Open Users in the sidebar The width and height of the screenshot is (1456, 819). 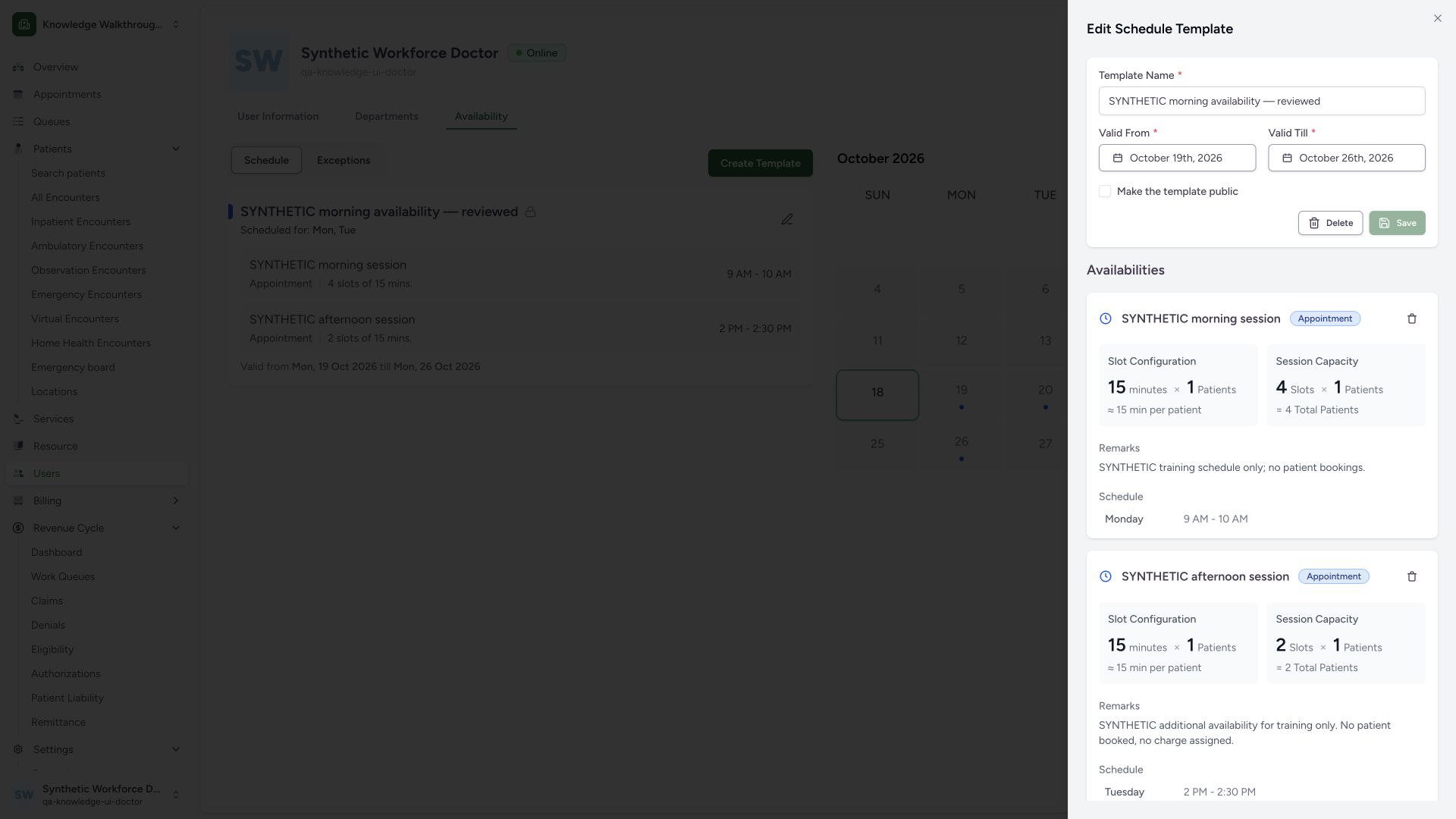[97, 473]
